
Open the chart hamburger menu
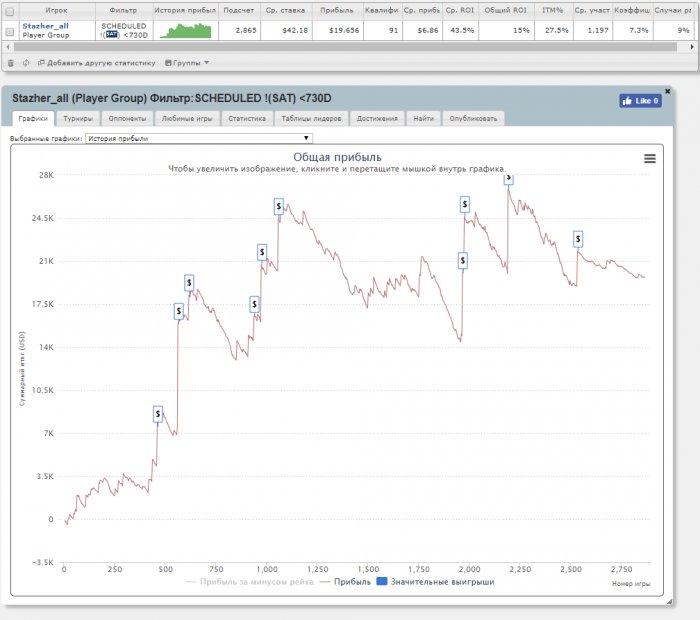click(x=649, y=158)
